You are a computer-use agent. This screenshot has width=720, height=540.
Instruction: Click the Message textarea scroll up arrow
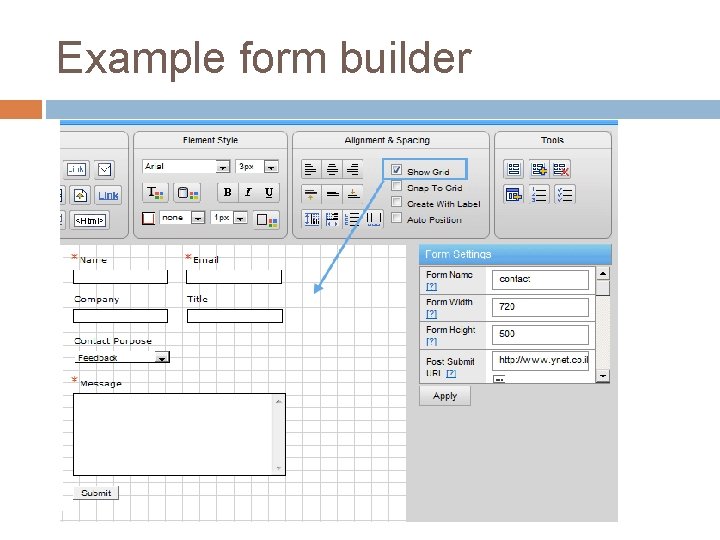(x=278, y=402)
